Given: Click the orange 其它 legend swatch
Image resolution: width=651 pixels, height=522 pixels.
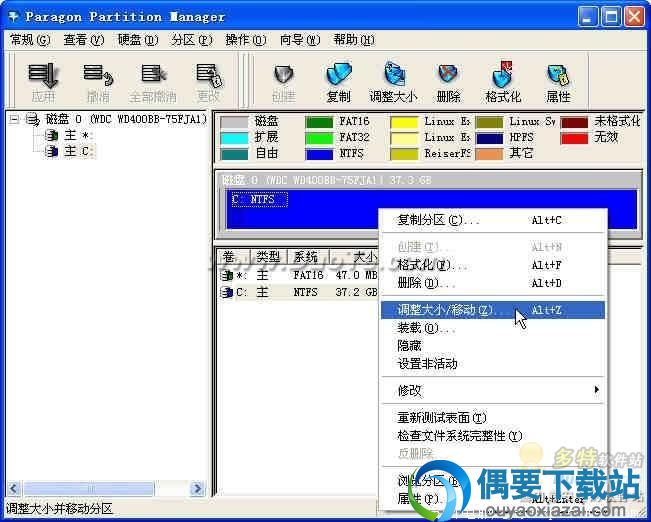Looking at the screenshot, I should [489, 154].
